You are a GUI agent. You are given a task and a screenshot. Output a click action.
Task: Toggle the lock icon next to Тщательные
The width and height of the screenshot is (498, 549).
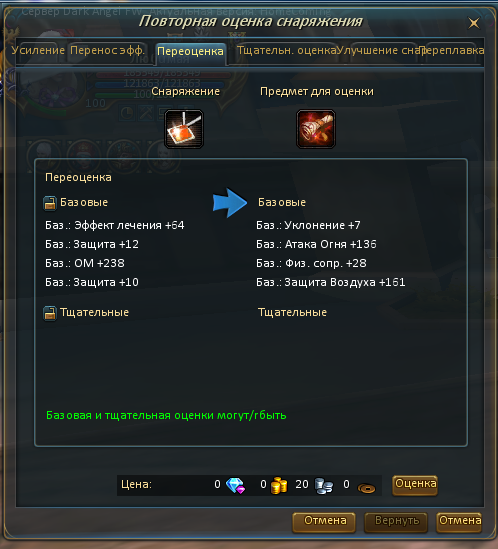(x=50, y=313)
